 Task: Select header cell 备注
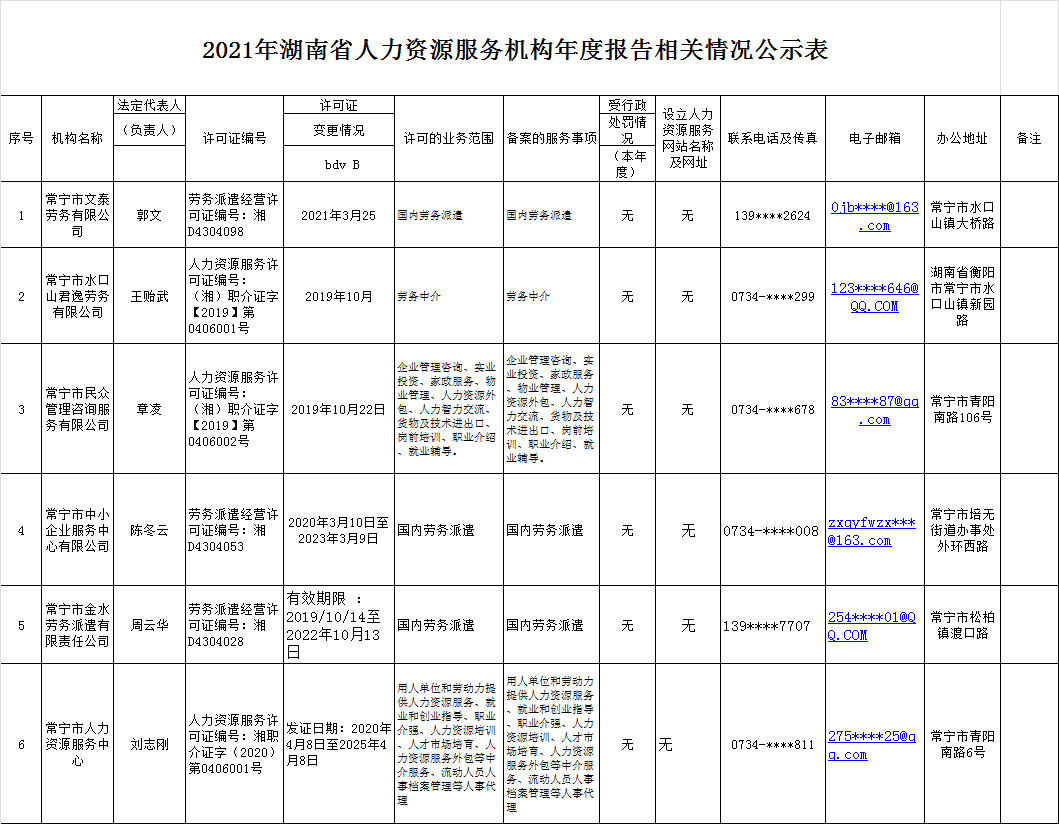1029,138
